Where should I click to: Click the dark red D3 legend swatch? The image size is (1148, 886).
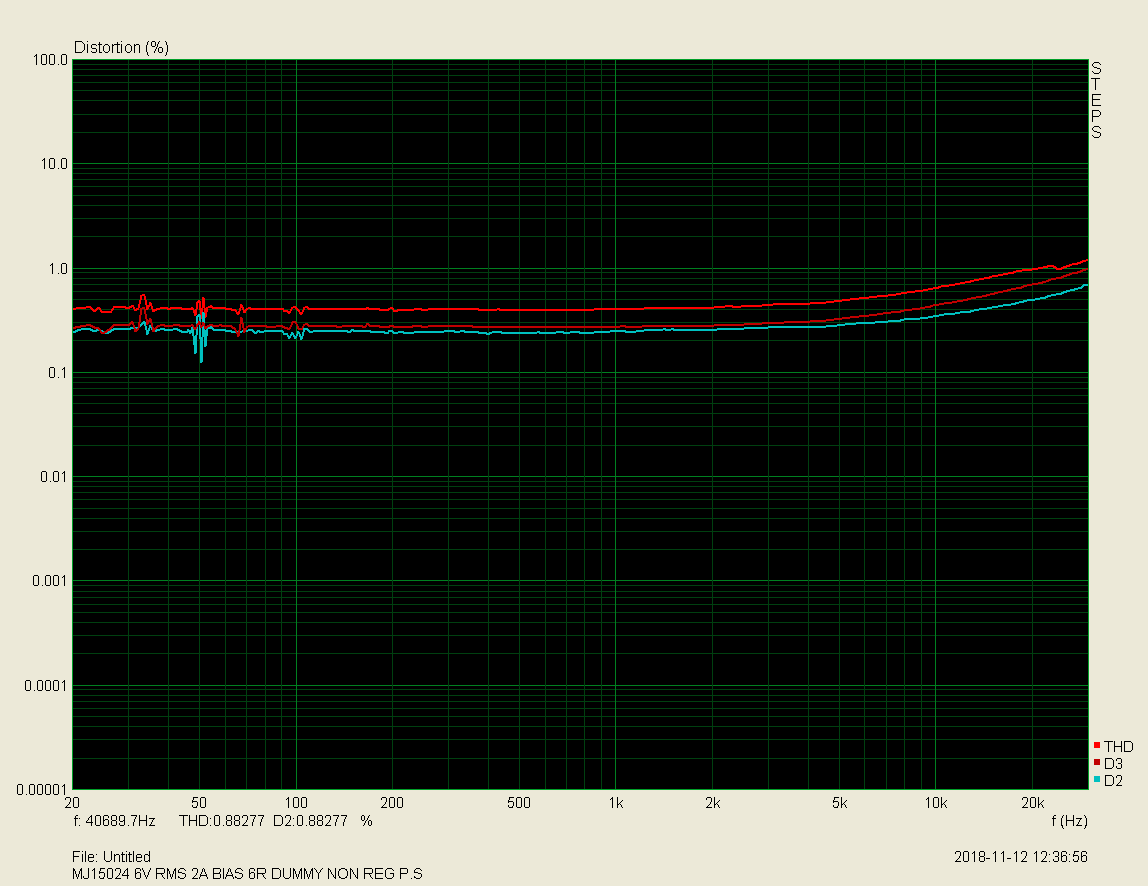click(1097, 762)
